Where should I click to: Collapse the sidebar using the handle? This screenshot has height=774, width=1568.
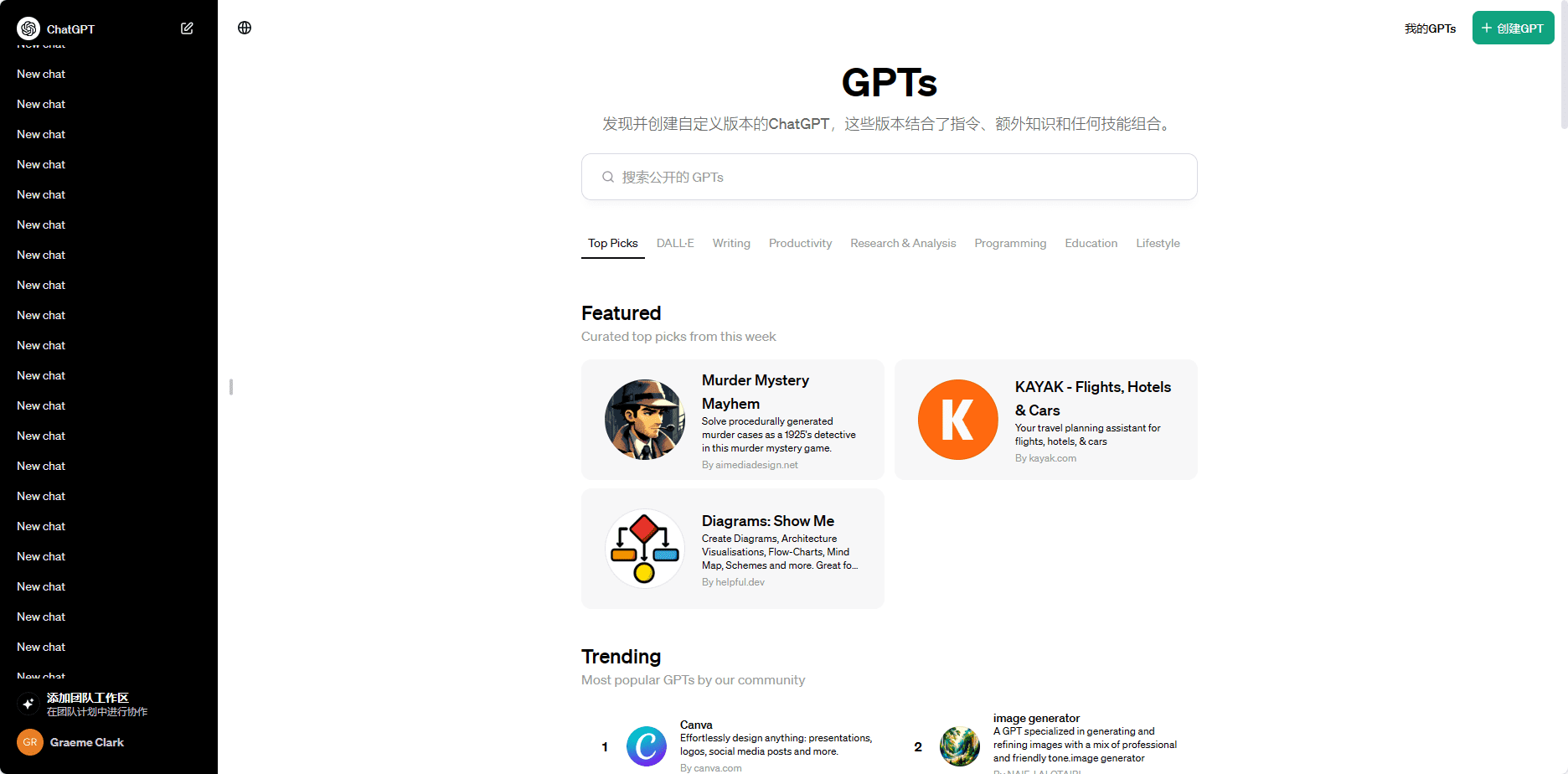coord(231,387)
